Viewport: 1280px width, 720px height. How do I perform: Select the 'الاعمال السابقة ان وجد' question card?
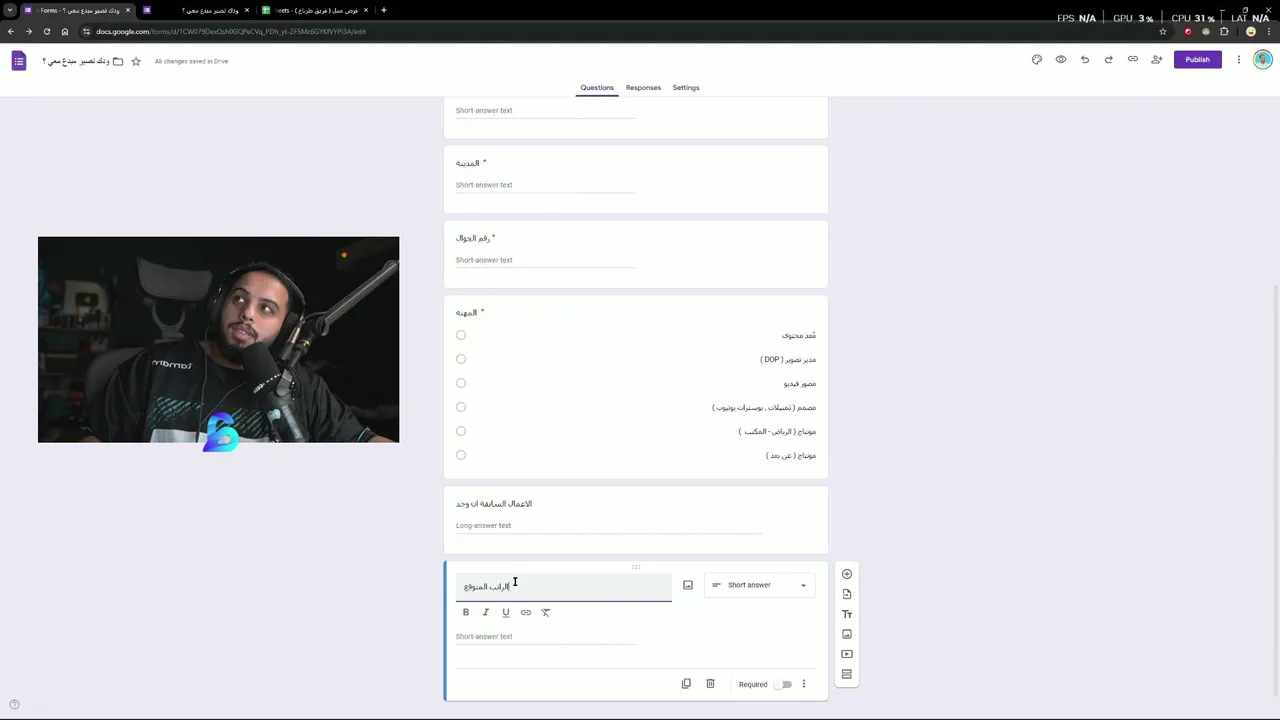(636, 520)
